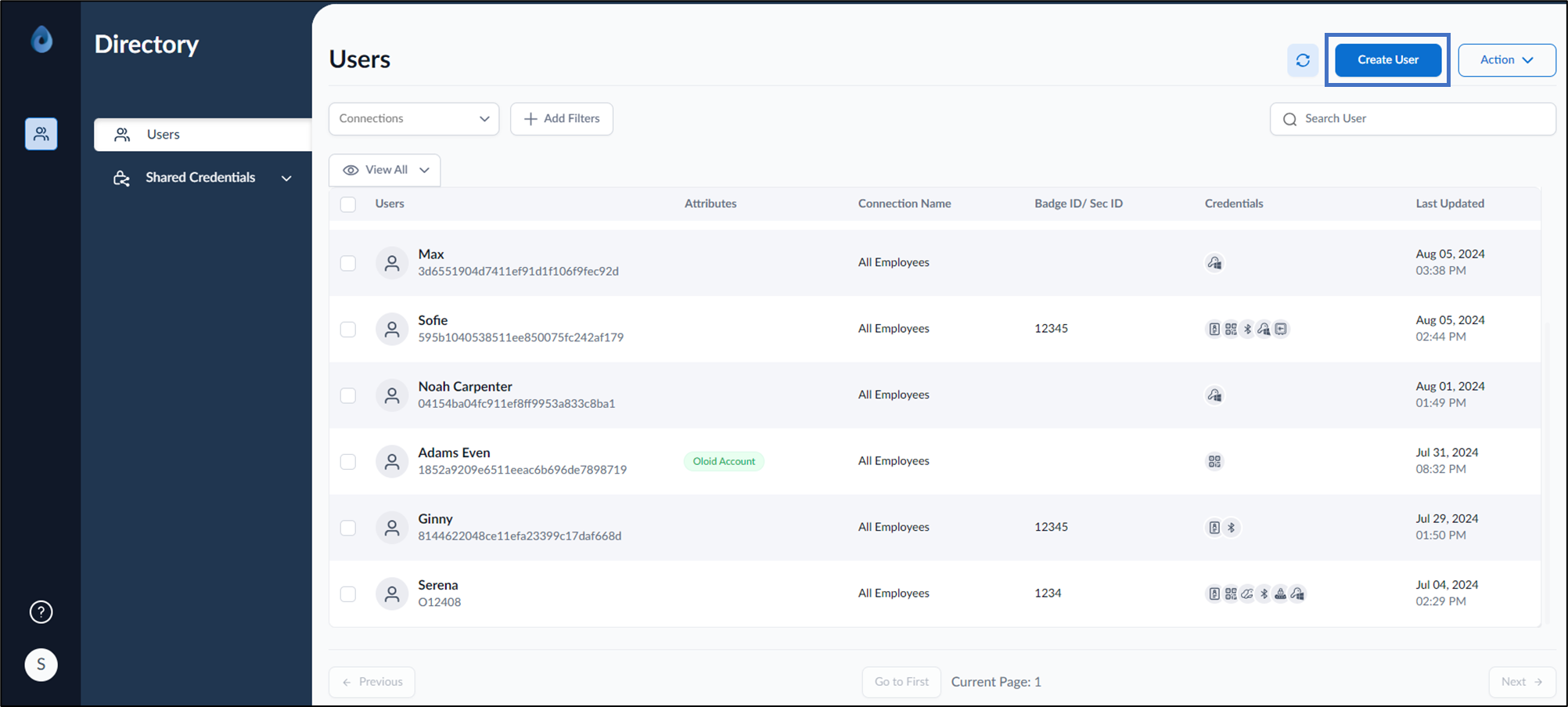This screenshot has height=707, width=1568.
Task: Expand the Shared Credentials section
Action: (x=203, y=178)
